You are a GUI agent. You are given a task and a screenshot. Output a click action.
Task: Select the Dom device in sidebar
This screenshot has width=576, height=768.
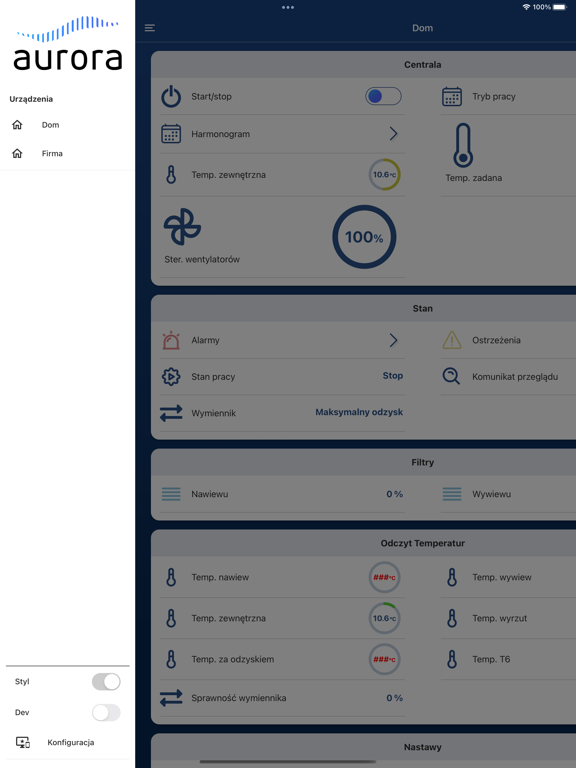pyautogui.click(x=68, y=125)
